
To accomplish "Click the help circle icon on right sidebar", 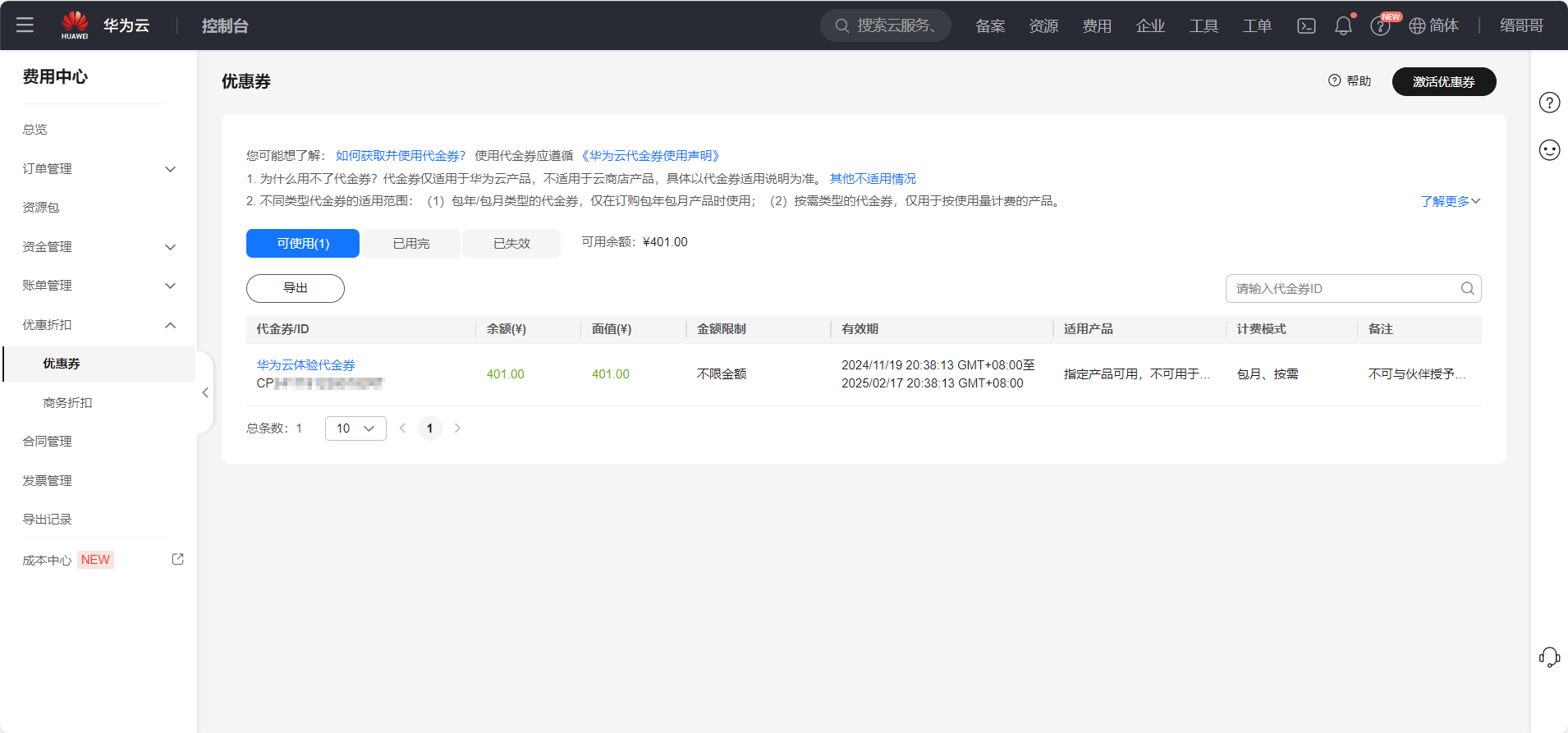I will (x=1549, y=103).
